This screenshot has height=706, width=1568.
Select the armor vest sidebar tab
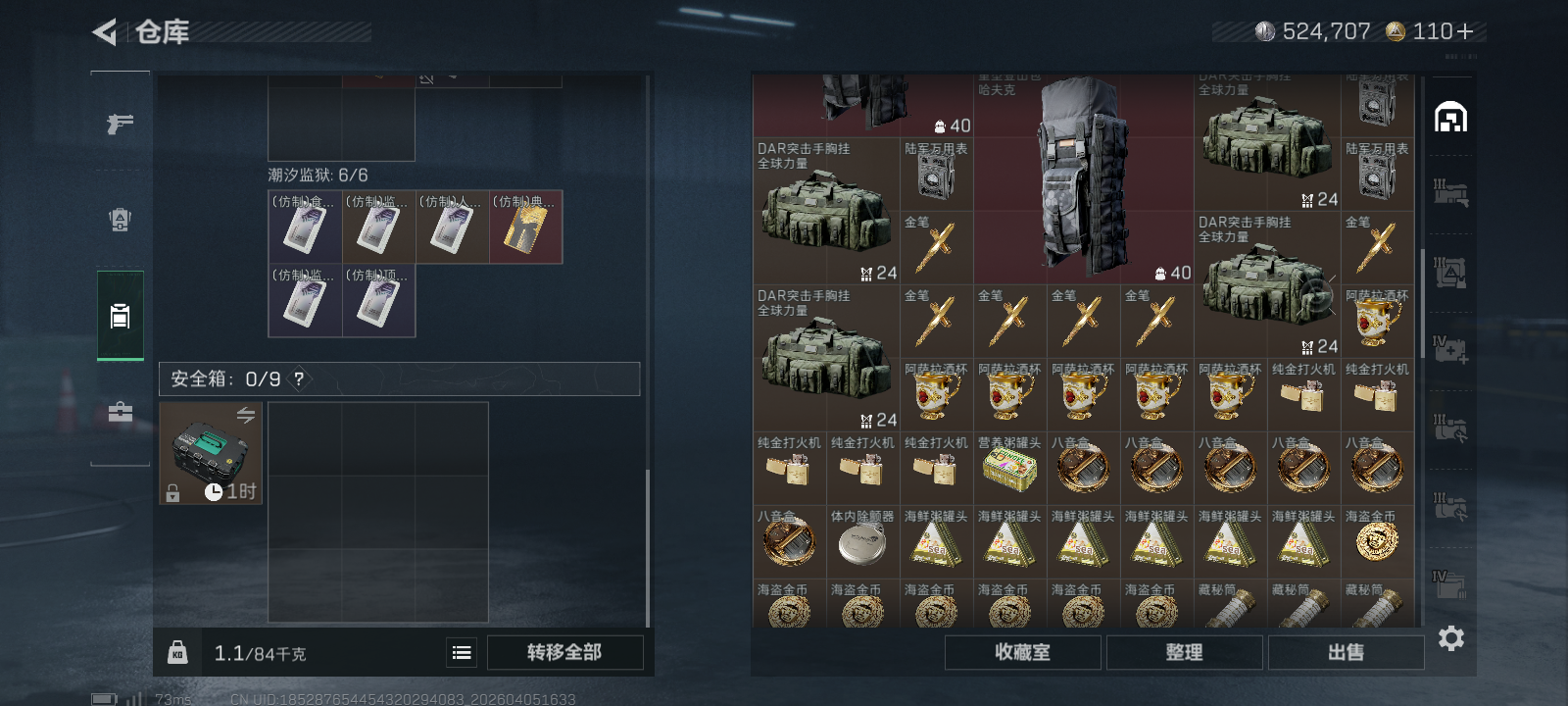click(120, 220)
